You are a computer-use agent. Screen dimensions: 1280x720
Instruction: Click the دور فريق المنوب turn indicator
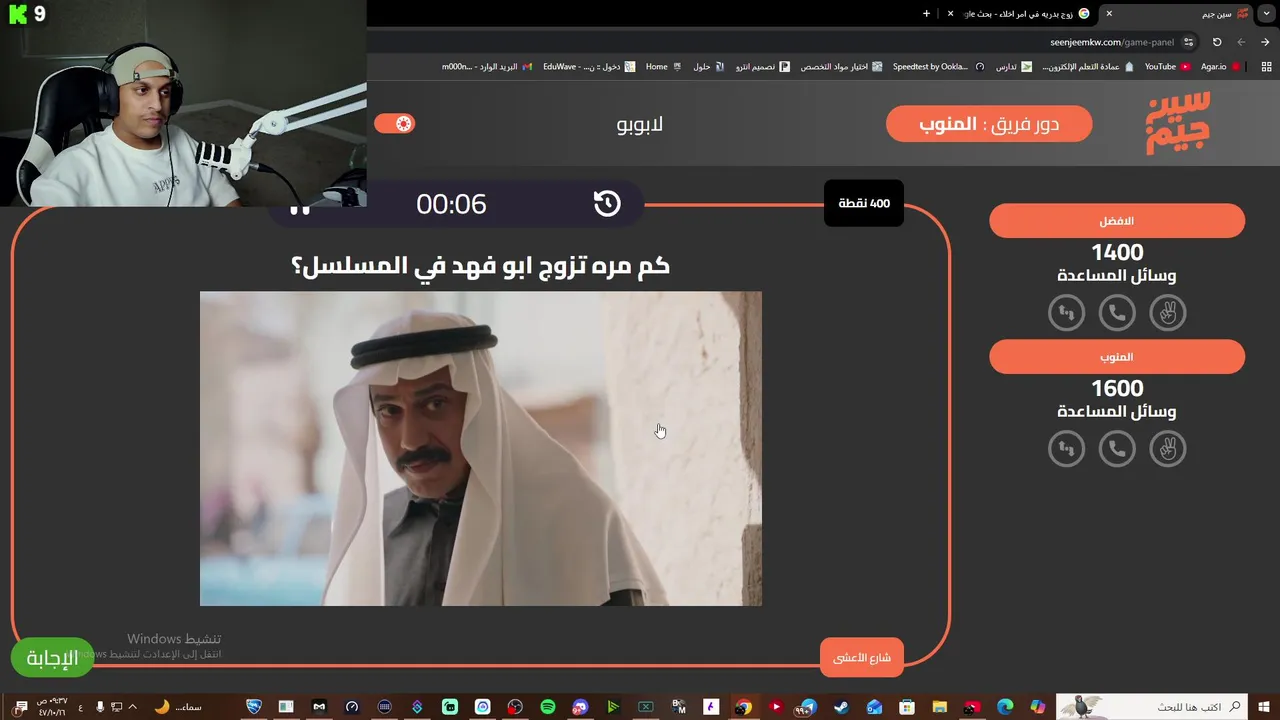pos(989,124)
